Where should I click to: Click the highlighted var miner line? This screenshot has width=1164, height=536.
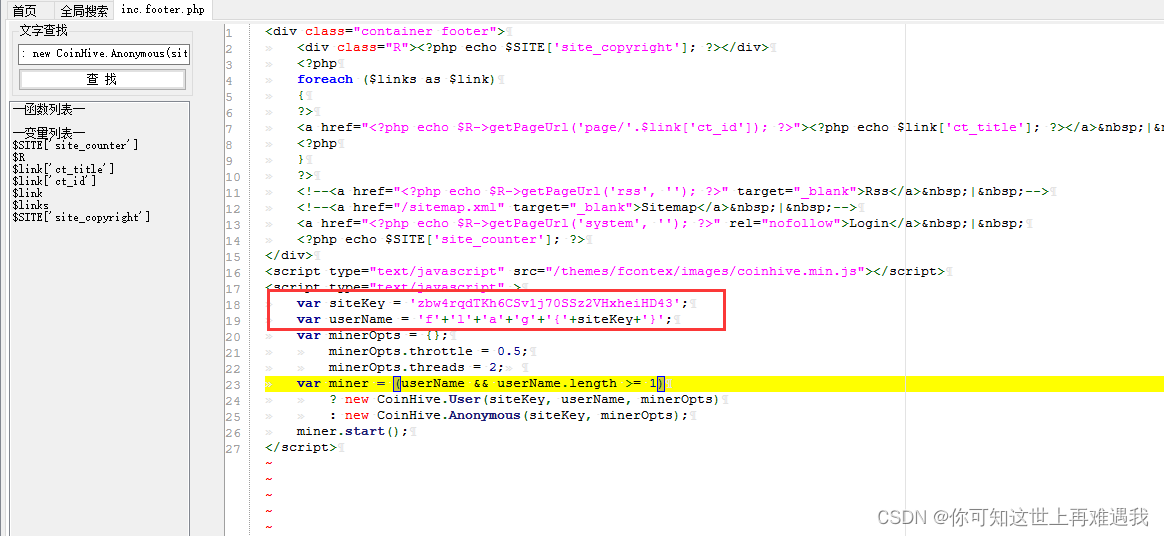tap(714, 383)
